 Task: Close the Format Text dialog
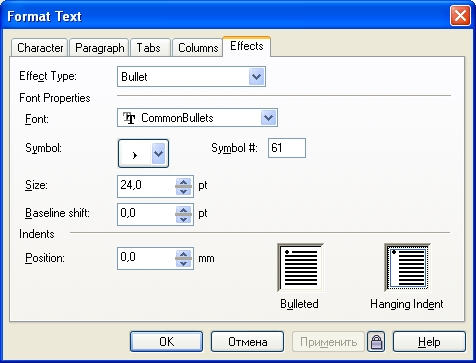pyautogui.click(x=460, y=16)
